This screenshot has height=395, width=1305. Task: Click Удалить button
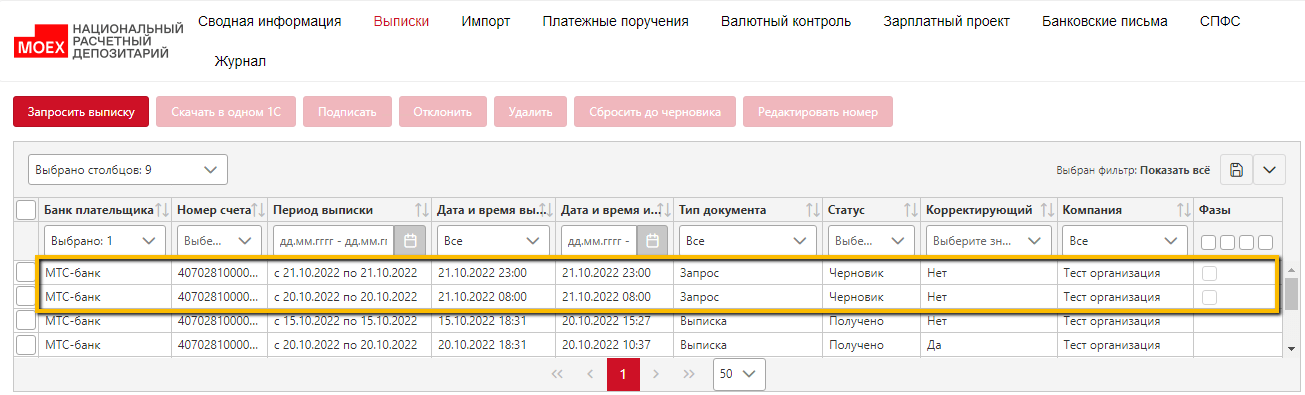coord(530,112)
